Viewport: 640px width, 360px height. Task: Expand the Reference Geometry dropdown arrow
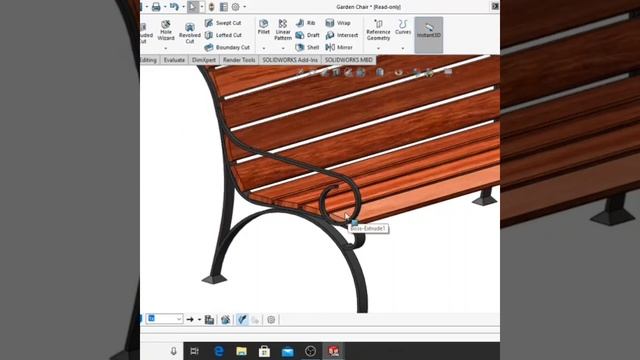coord(378,48)
